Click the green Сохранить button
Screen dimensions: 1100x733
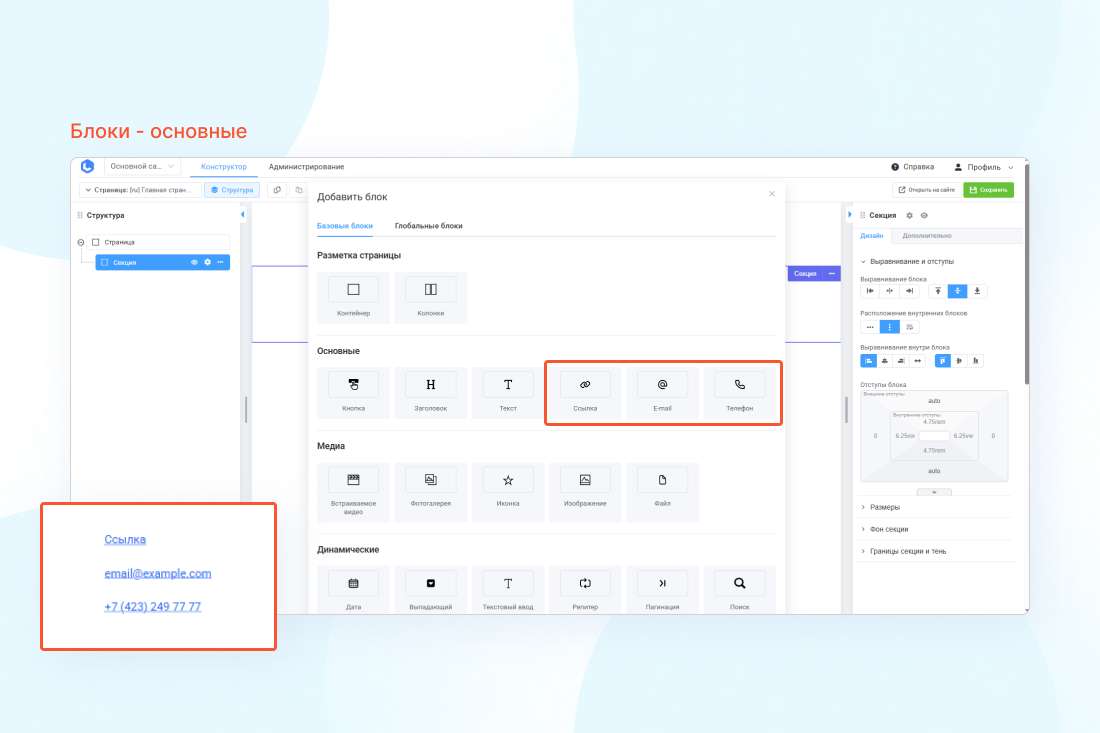[x=988, y=190]
